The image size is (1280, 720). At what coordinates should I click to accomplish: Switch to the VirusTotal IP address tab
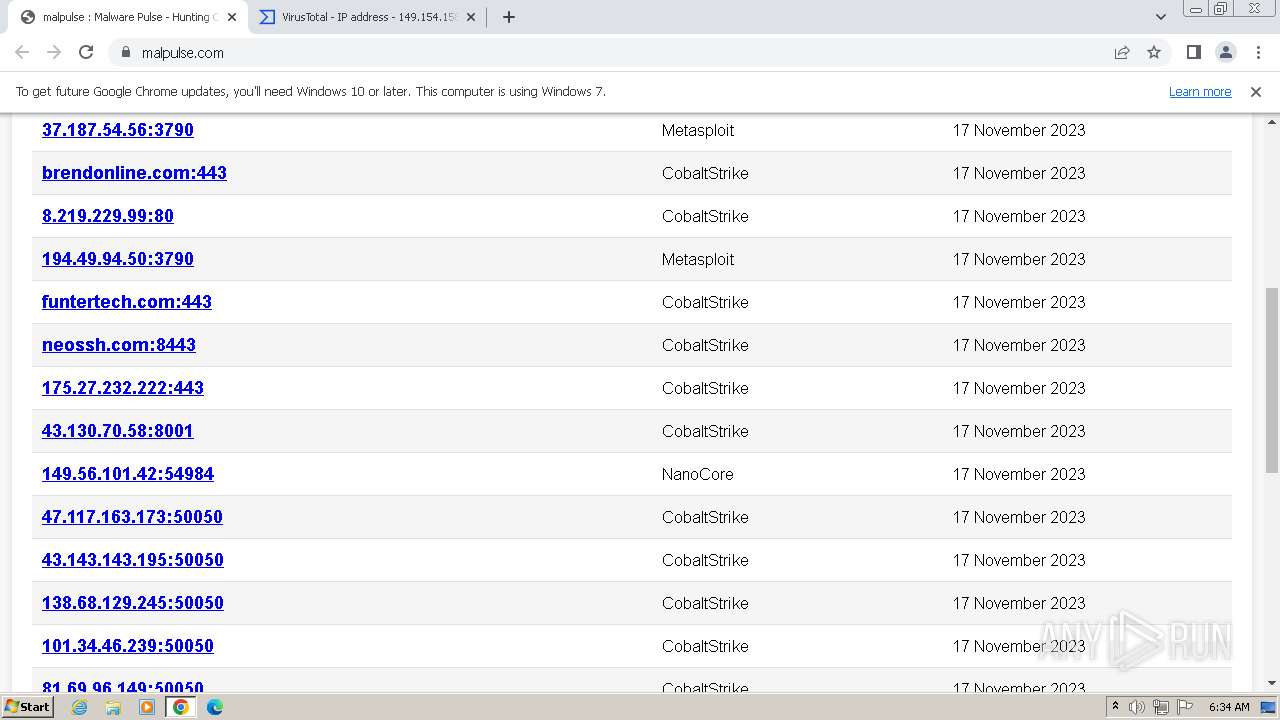[x=368, y=17]
